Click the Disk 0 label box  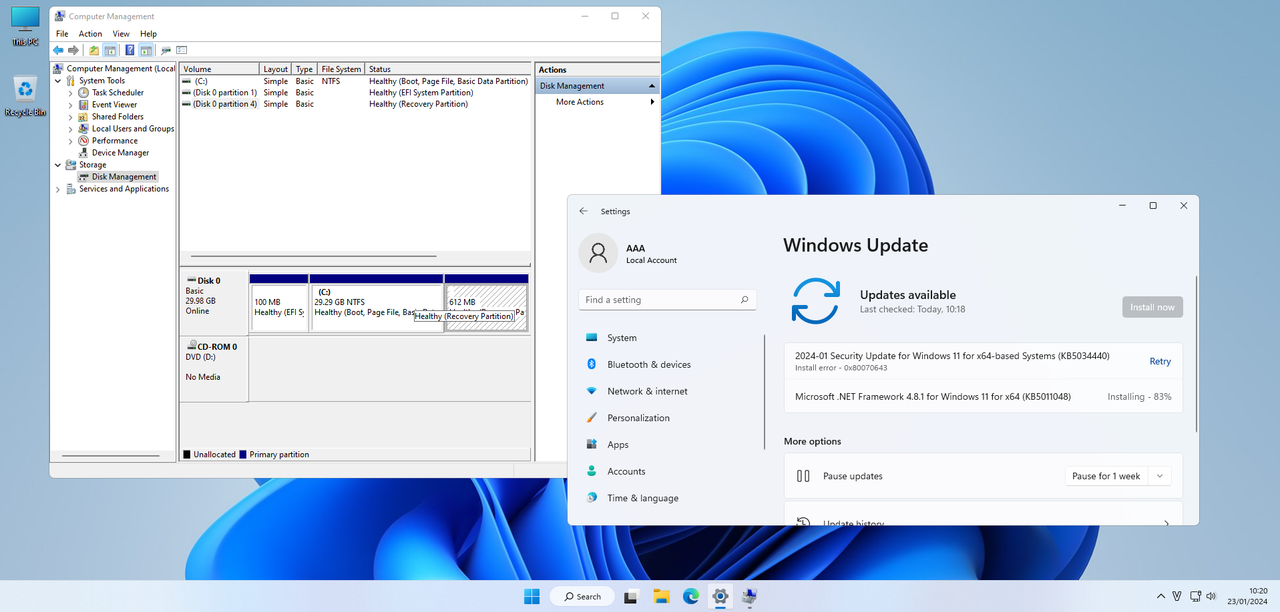pos(214,303)
